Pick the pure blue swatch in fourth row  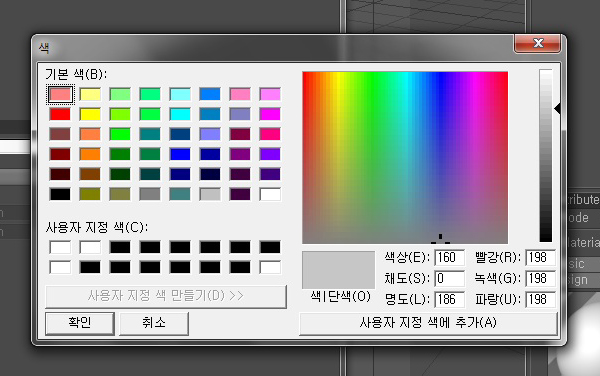[180, 154]
